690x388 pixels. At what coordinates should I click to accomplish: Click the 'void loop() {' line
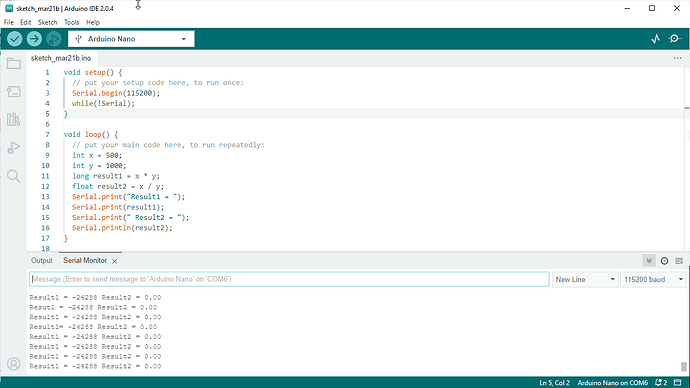(91, 135)
